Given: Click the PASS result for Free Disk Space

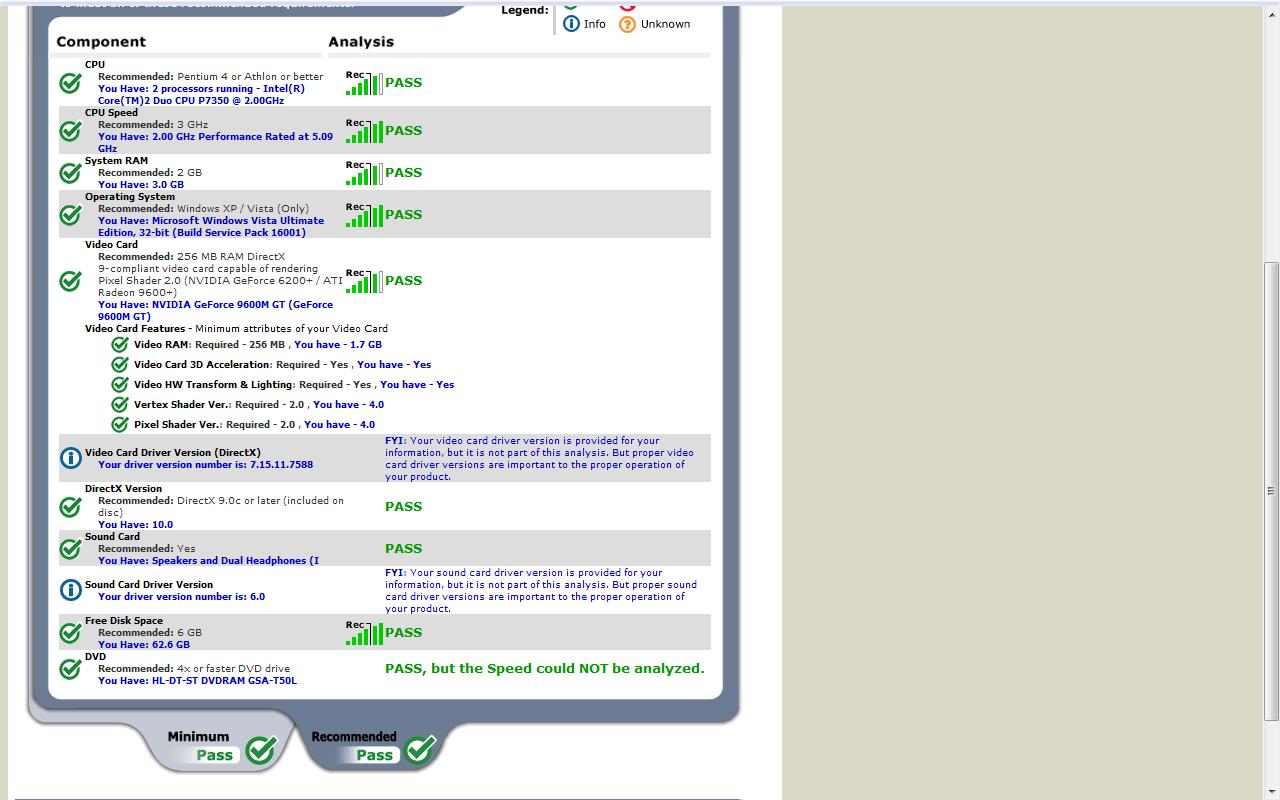Looking at the screenshot, I should [x=403, y=633].
